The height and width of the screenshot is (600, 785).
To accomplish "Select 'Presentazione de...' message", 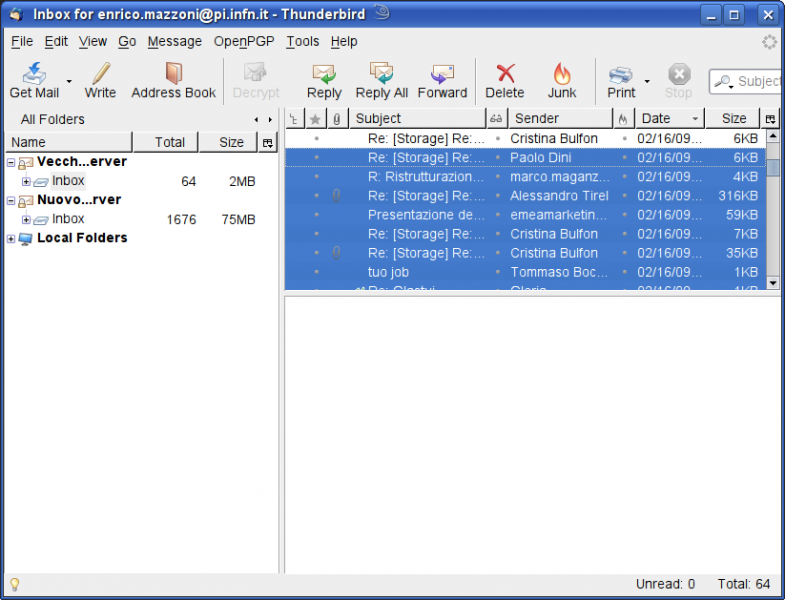I will click(x=525, y=215).
